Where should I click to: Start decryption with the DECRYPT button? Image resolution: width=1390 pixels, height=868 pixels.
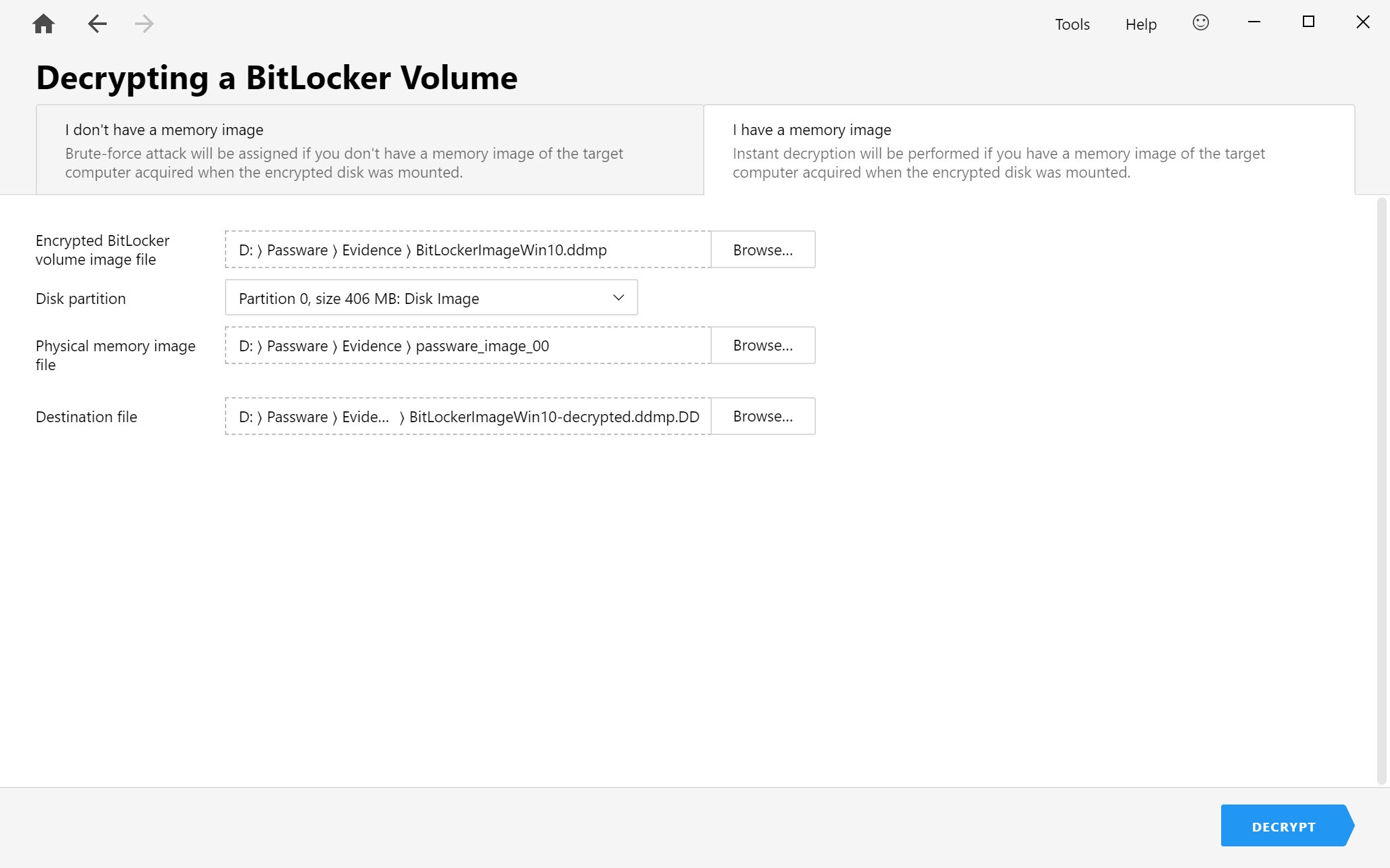click(x=1287, y=825)
